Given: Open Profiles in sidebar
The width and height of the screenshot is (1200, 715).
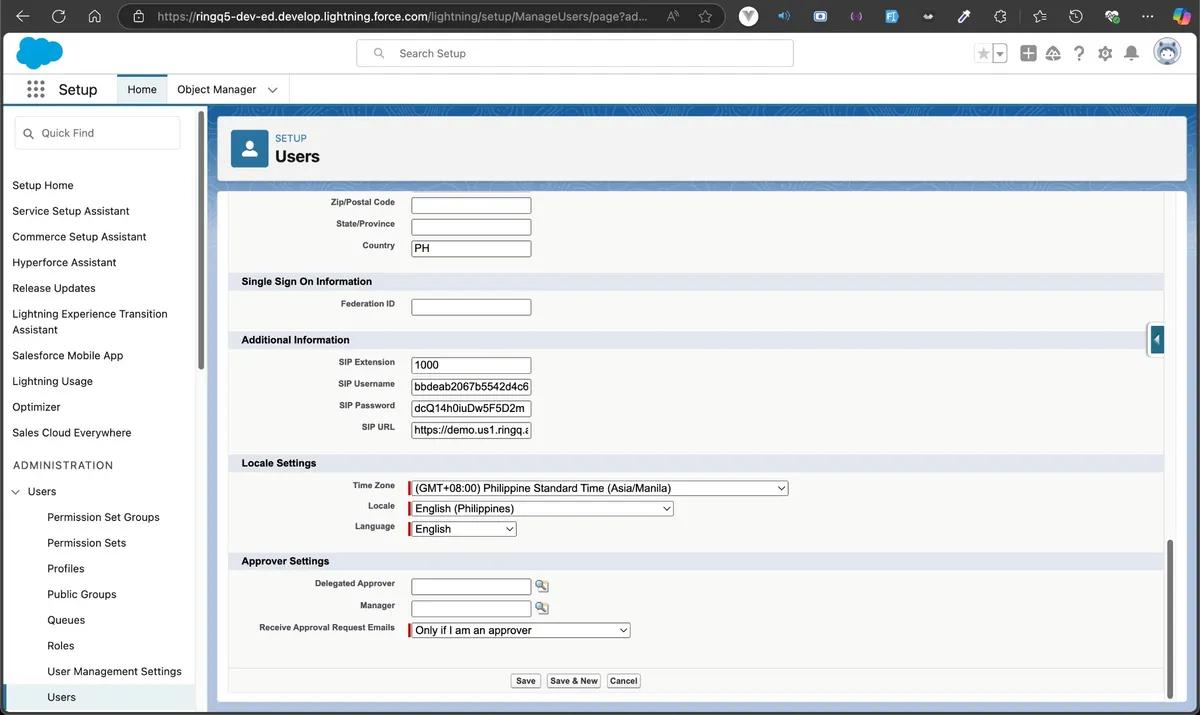Looking at the screenshot, I should tap(66, 569).
